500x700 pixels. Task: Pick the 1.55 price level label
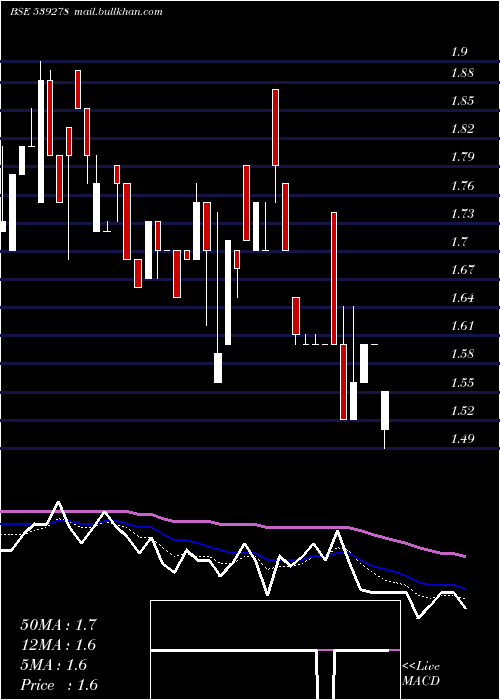click(462, 383)
